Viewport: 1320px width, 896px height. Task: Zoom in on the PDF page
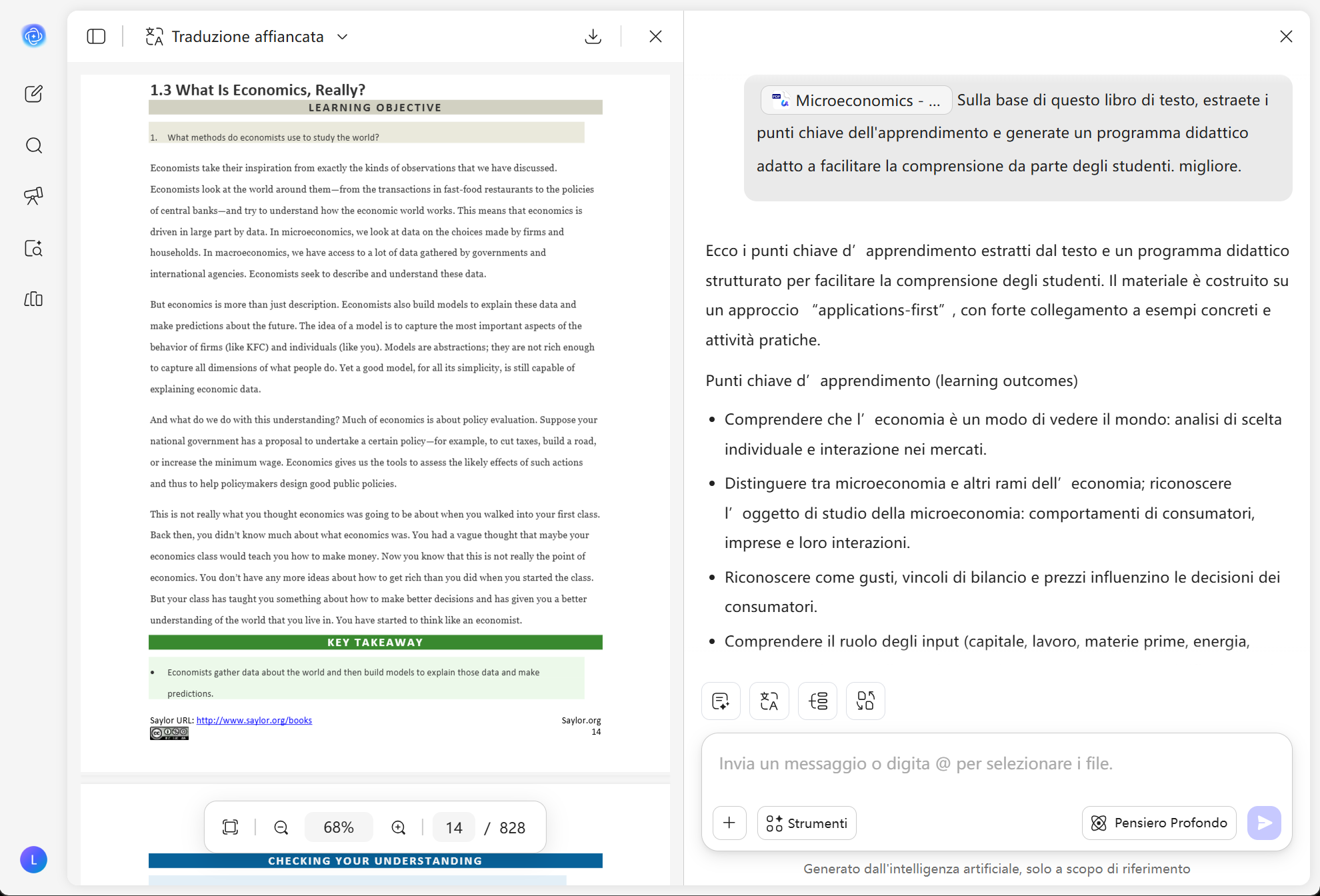[x=398, y=827]
